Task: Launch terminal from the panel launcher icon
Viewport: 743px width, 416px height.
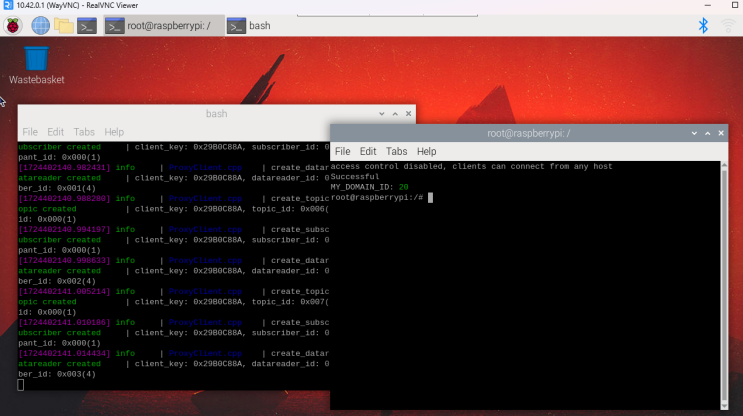Action: pos(87,26)
